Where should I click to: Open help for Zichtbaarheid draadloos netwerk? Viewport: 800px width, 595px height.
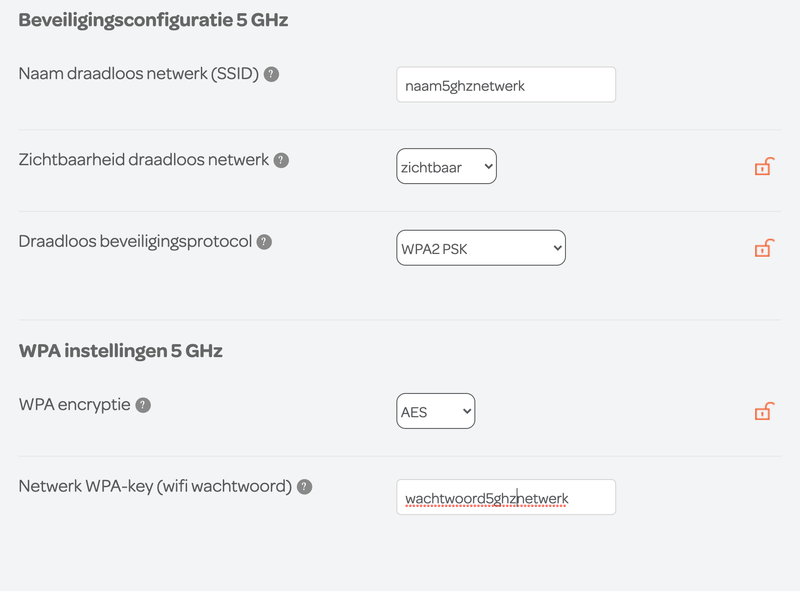(281, 160)
